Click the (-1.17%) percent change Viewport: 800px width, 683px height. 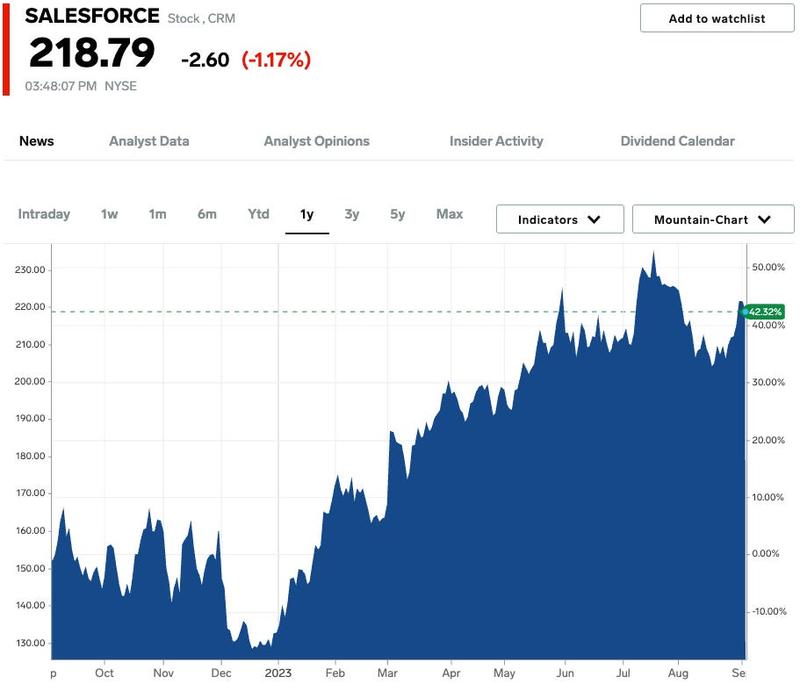point(276,60)
